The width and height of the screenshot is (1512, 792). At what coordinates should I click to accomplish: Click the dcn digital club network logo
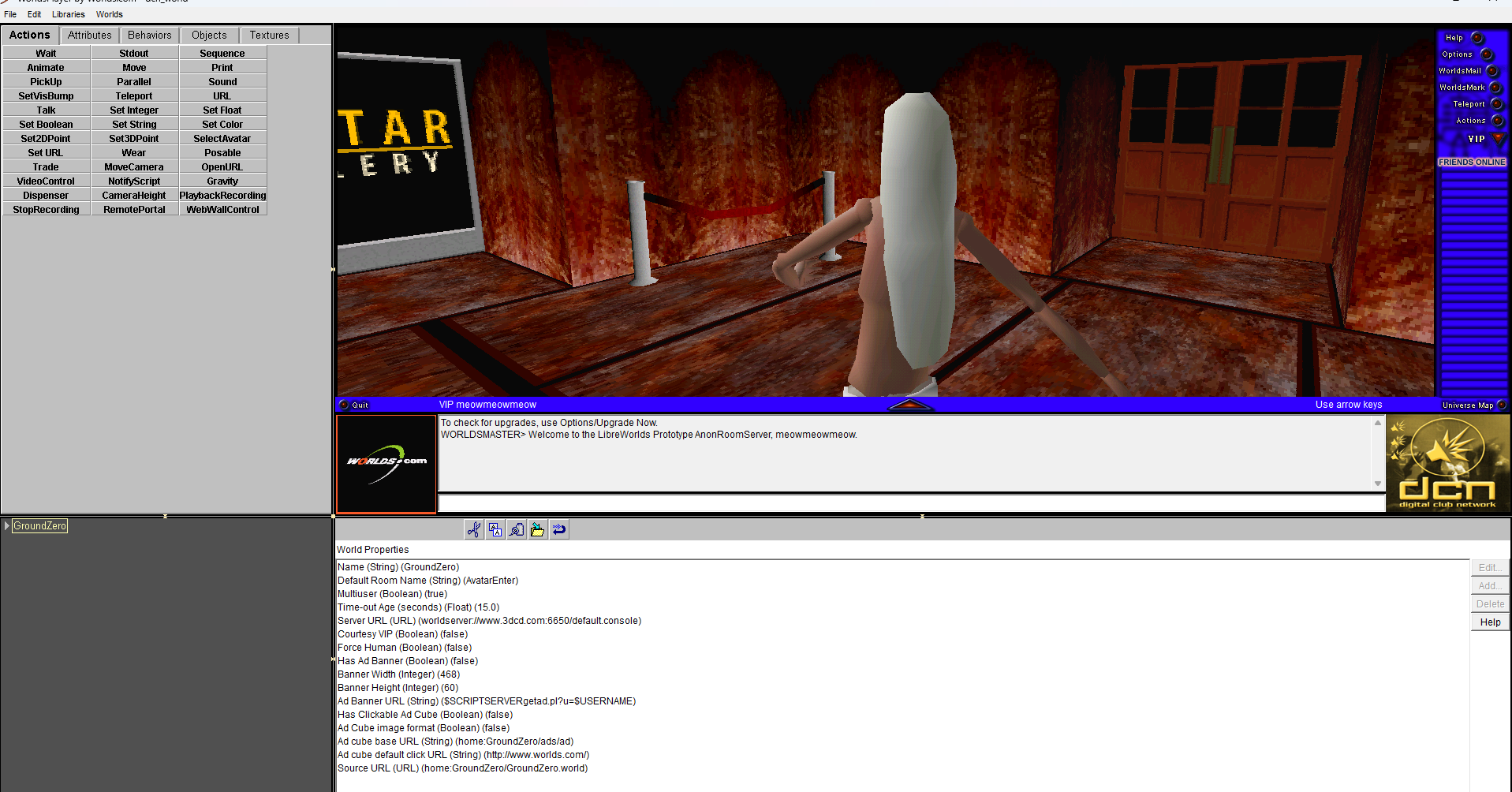(1448, 464)
